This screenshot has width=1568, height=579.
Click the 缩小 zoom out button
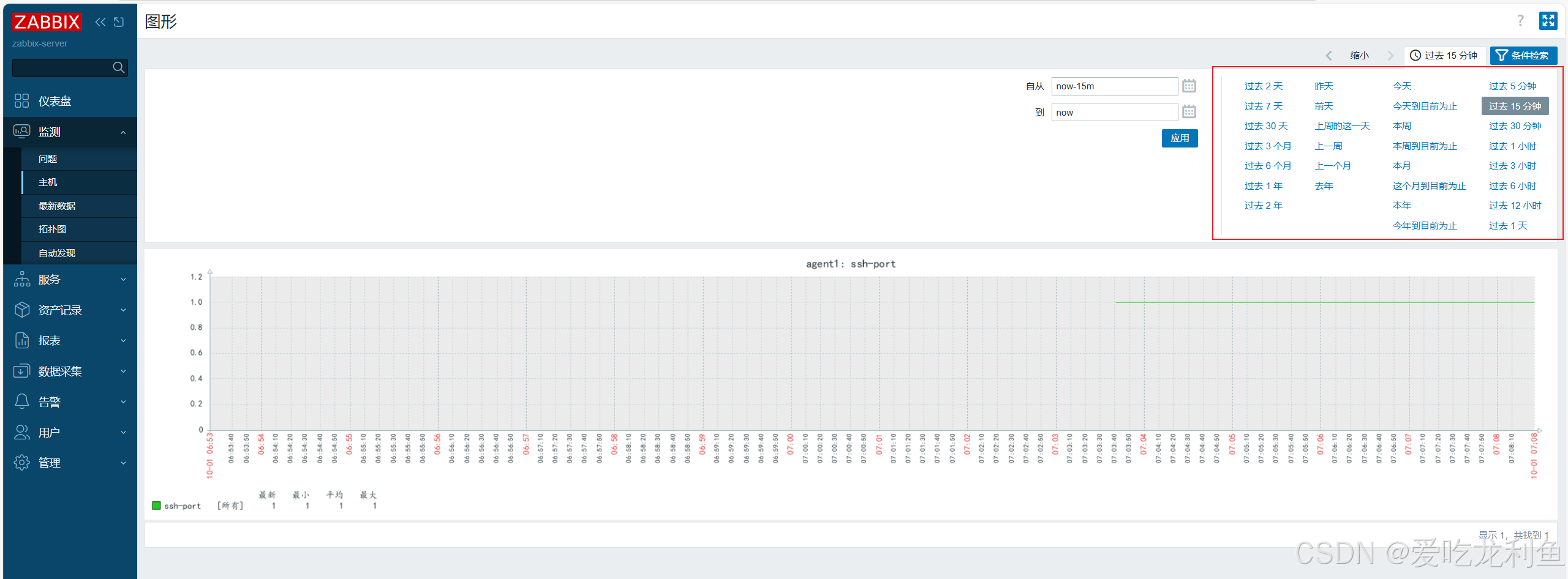point(1359,56)
